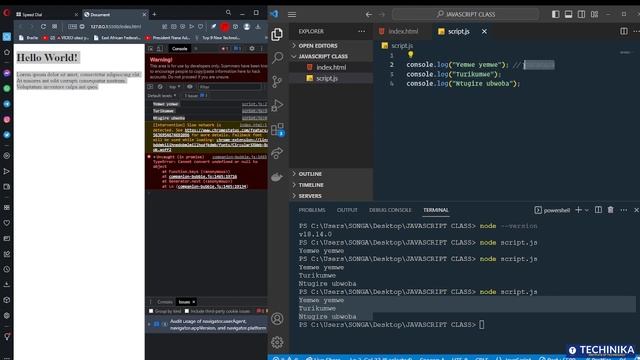Viewport: 640px width, 360px height.
Task: Toggle the secondary side bar layout icon
Action: tap(582, 14)
